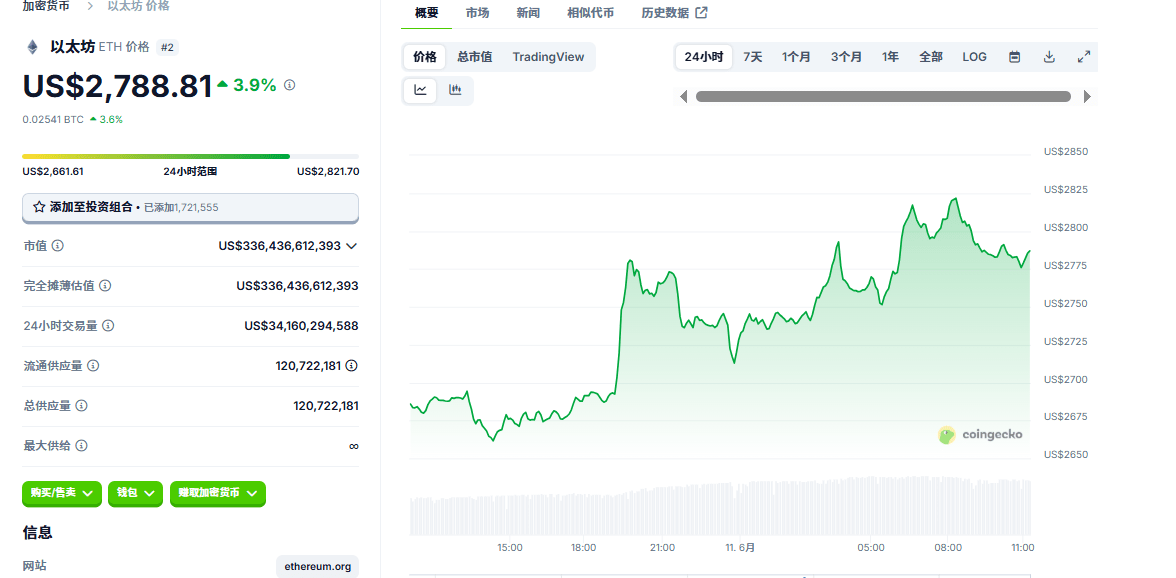The width and height of the screenshot is (1176, 578).
Task: Open ethereum.org website link
Action: [317, 567]
